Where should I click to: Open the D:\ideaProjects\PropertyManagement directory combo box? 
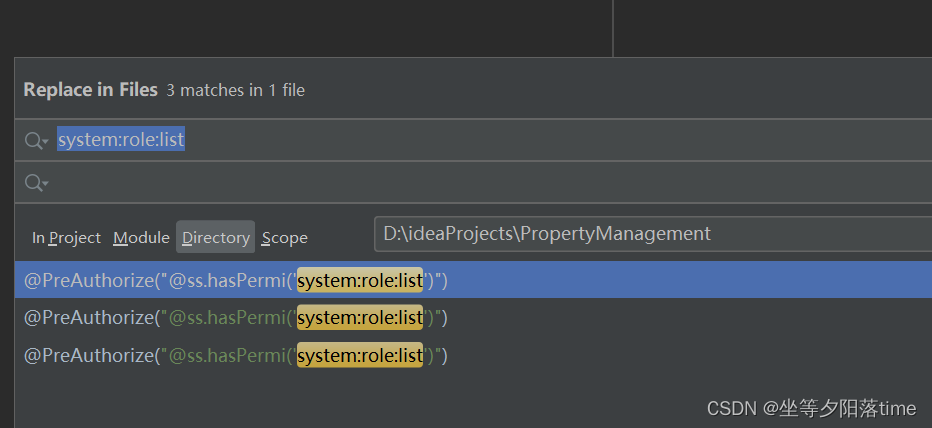pyautogui.click(x=653, y=234)
